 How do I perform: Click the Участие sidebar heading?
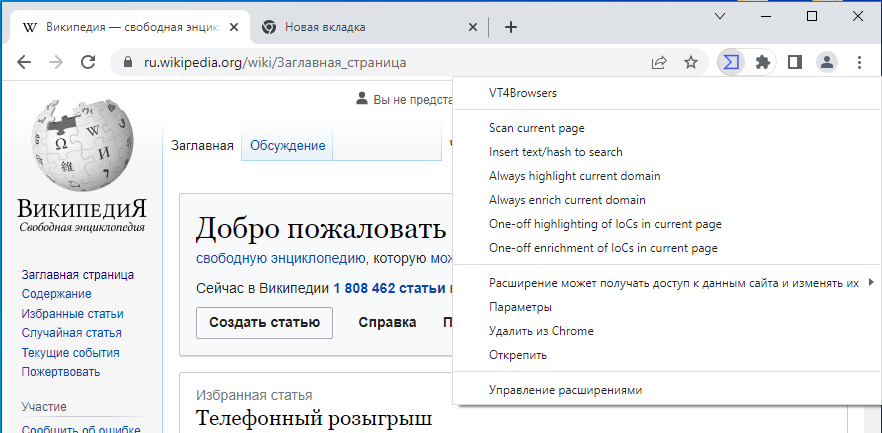point(44,407)
